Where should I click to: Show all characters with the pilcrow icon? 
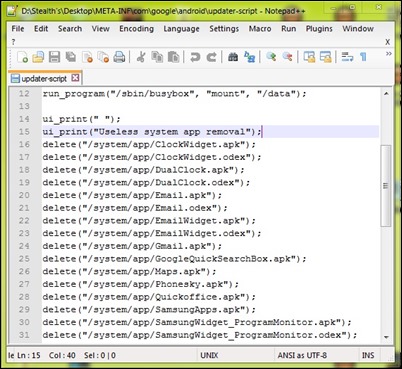363,57
